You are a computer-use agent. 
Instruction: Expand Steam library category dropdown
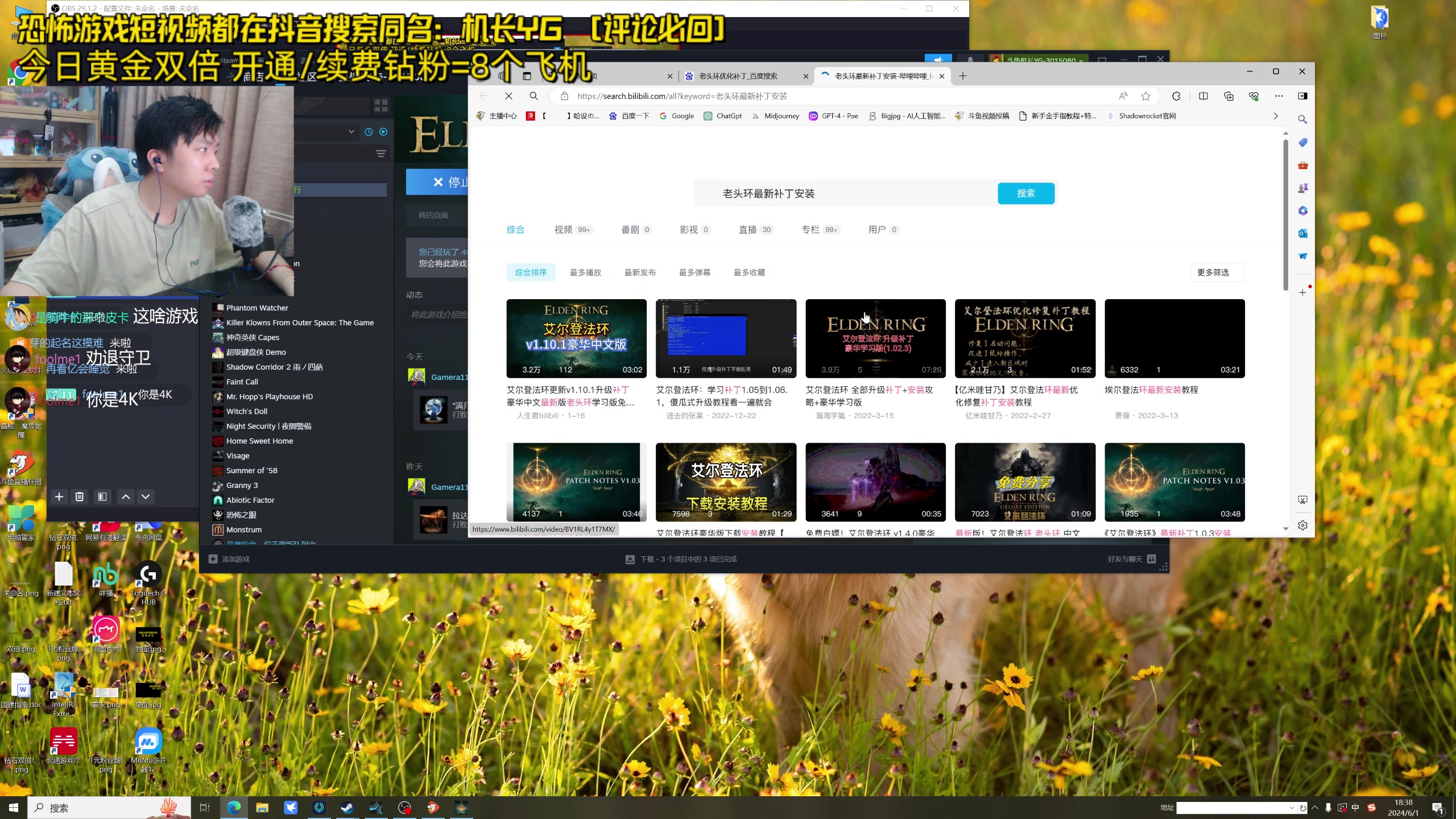[x=351, y=131]
